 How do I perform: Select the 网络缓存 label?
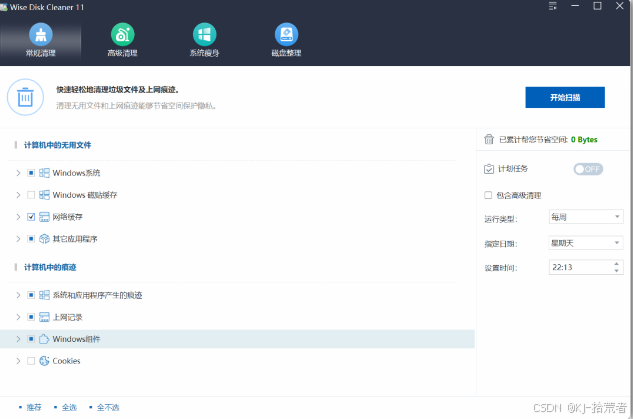pos(67,217)
